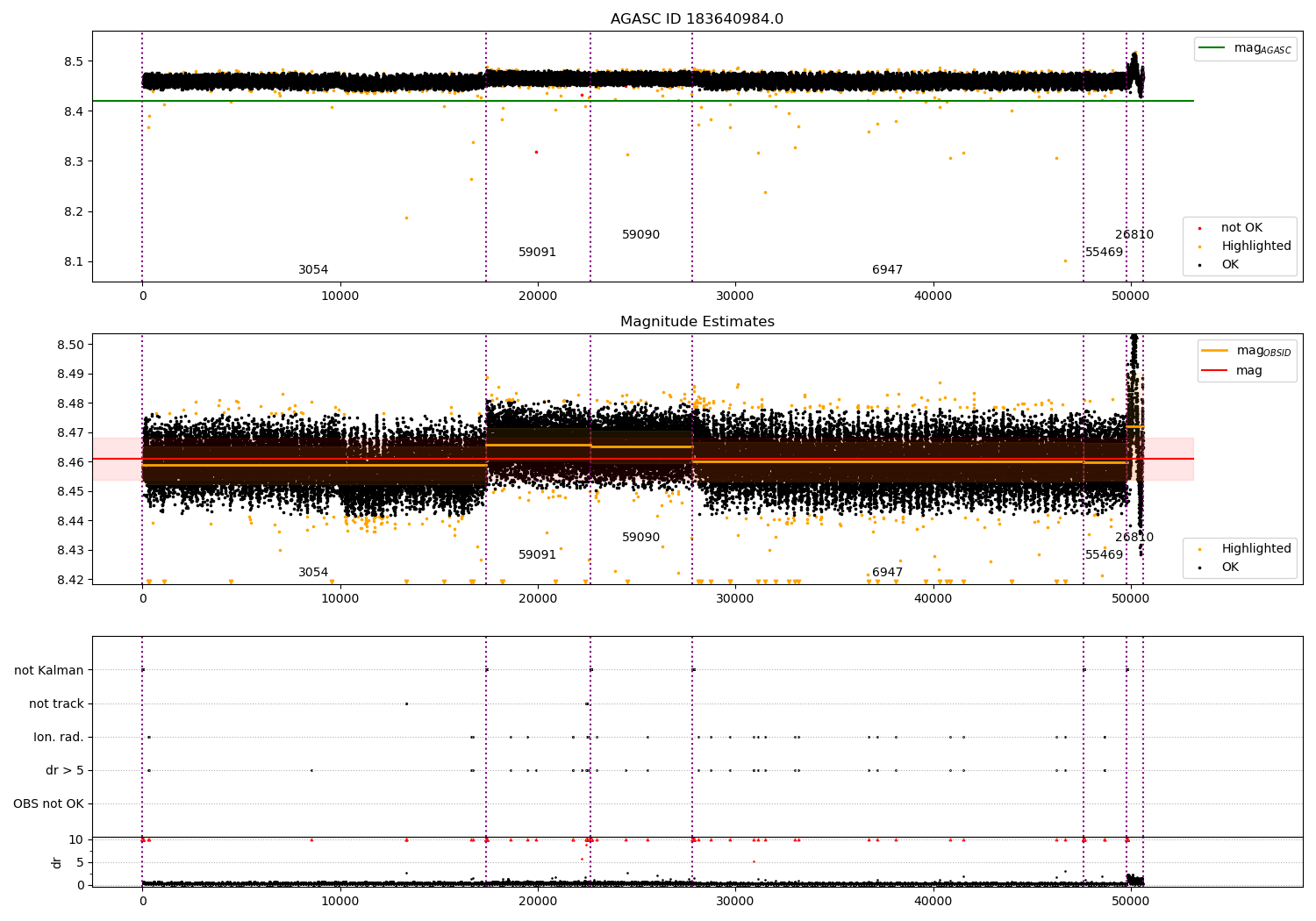Click the red "mag" legend entry
The image size is (1316, 921).
pos(1232,371)
